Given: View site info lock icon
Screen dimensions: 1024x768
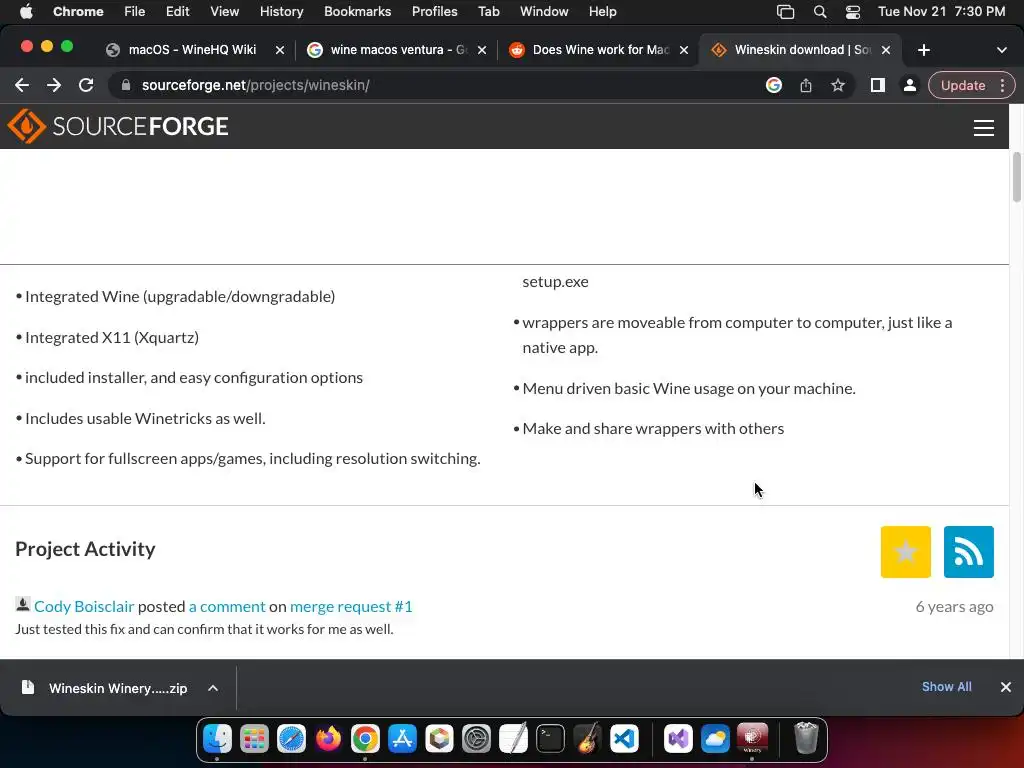Looking at the screenshot, I should coord(126,85).
